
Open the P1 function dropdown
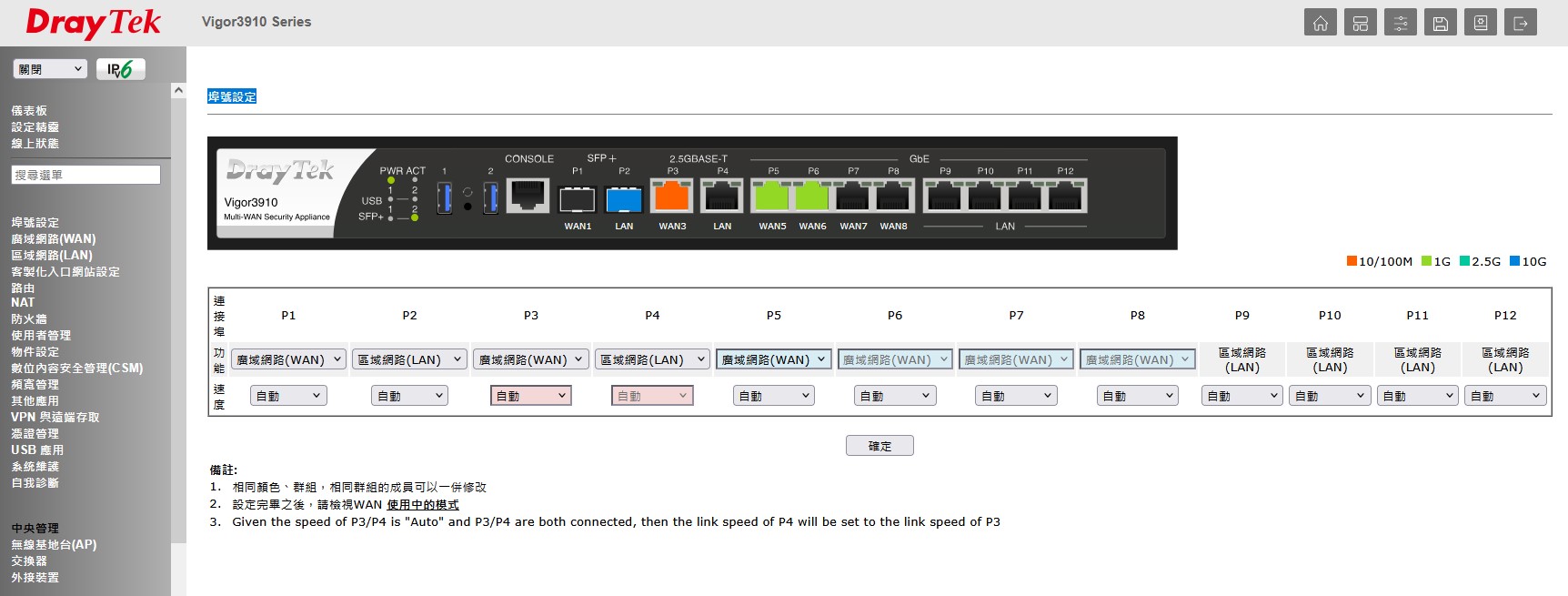[288, 359]
